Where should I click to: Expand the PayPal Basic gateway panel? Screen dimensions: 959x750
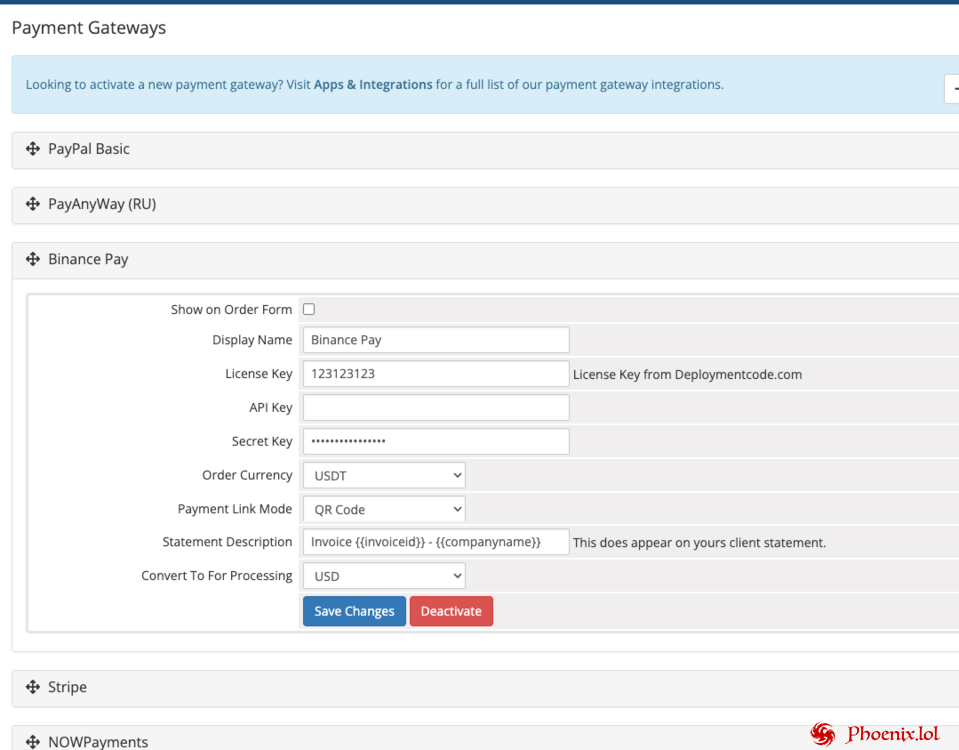pyautogui.click(x=89, y=149)
